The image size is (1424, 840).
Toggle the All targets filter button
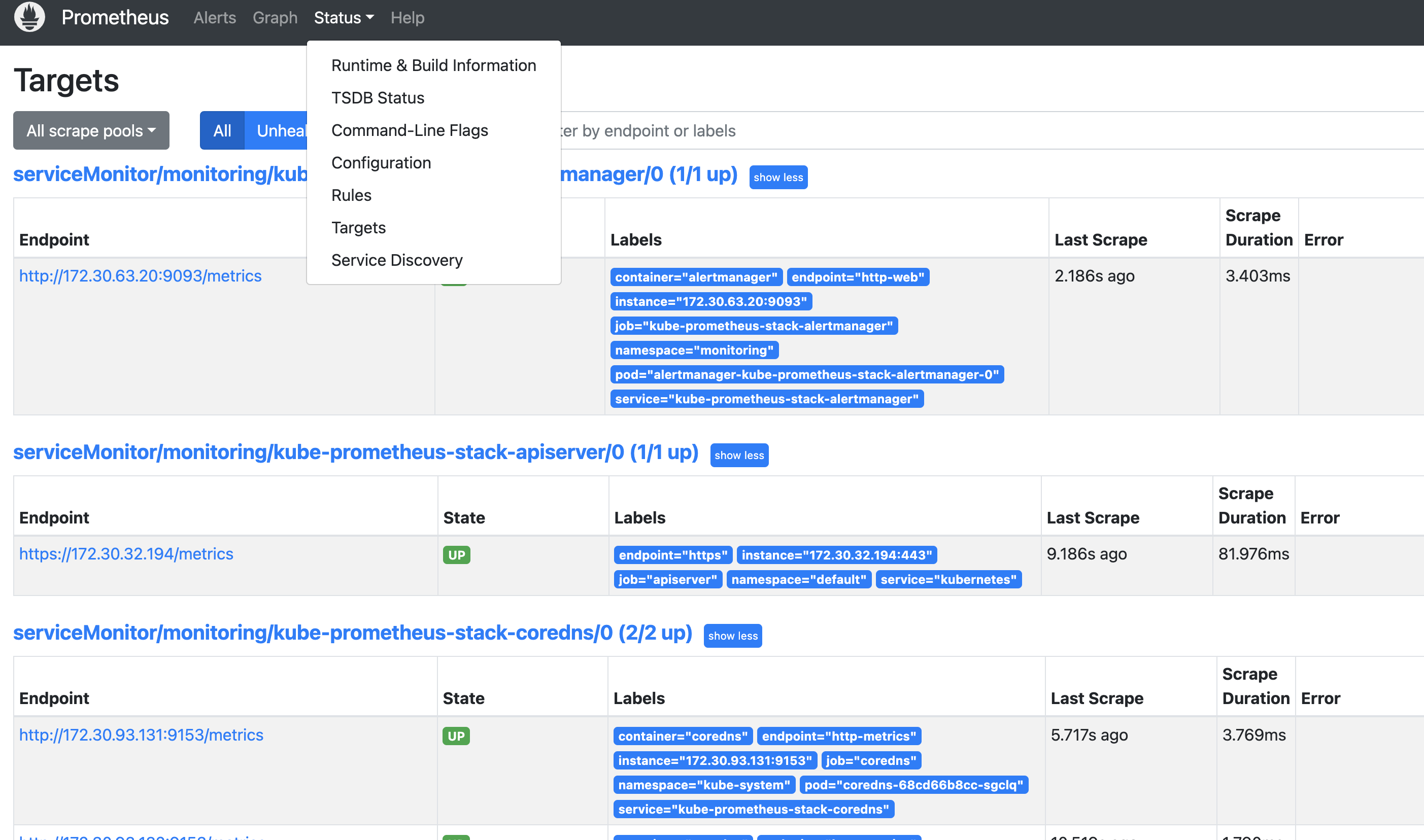click(x=222, y=131)
